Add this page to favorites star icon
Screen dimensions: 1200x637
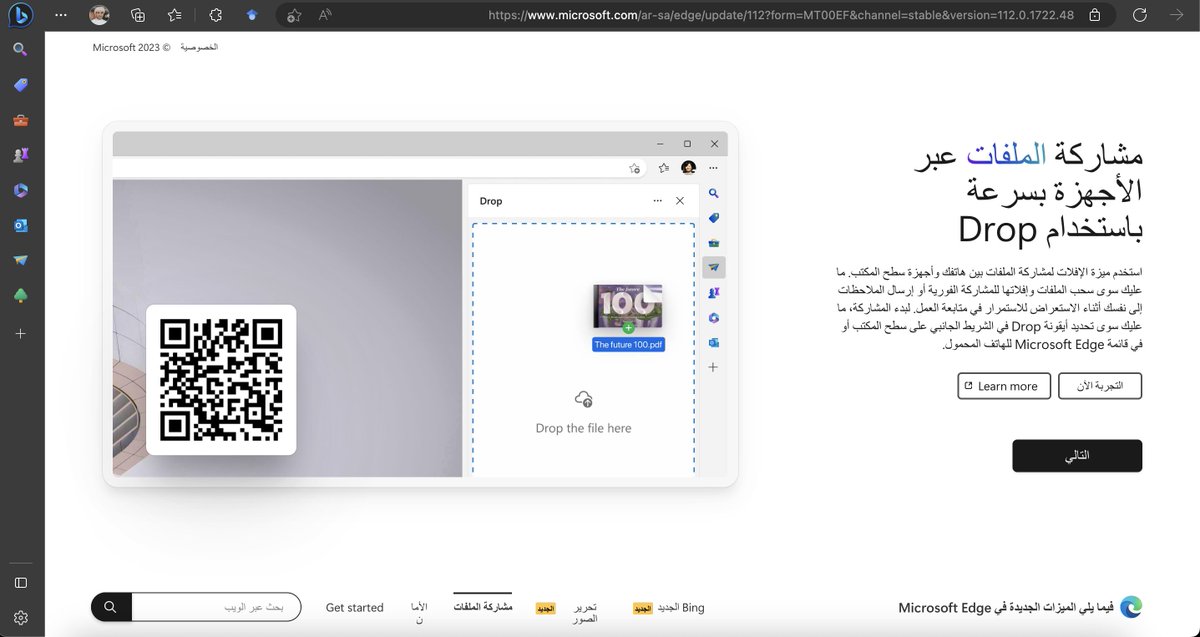293,15
